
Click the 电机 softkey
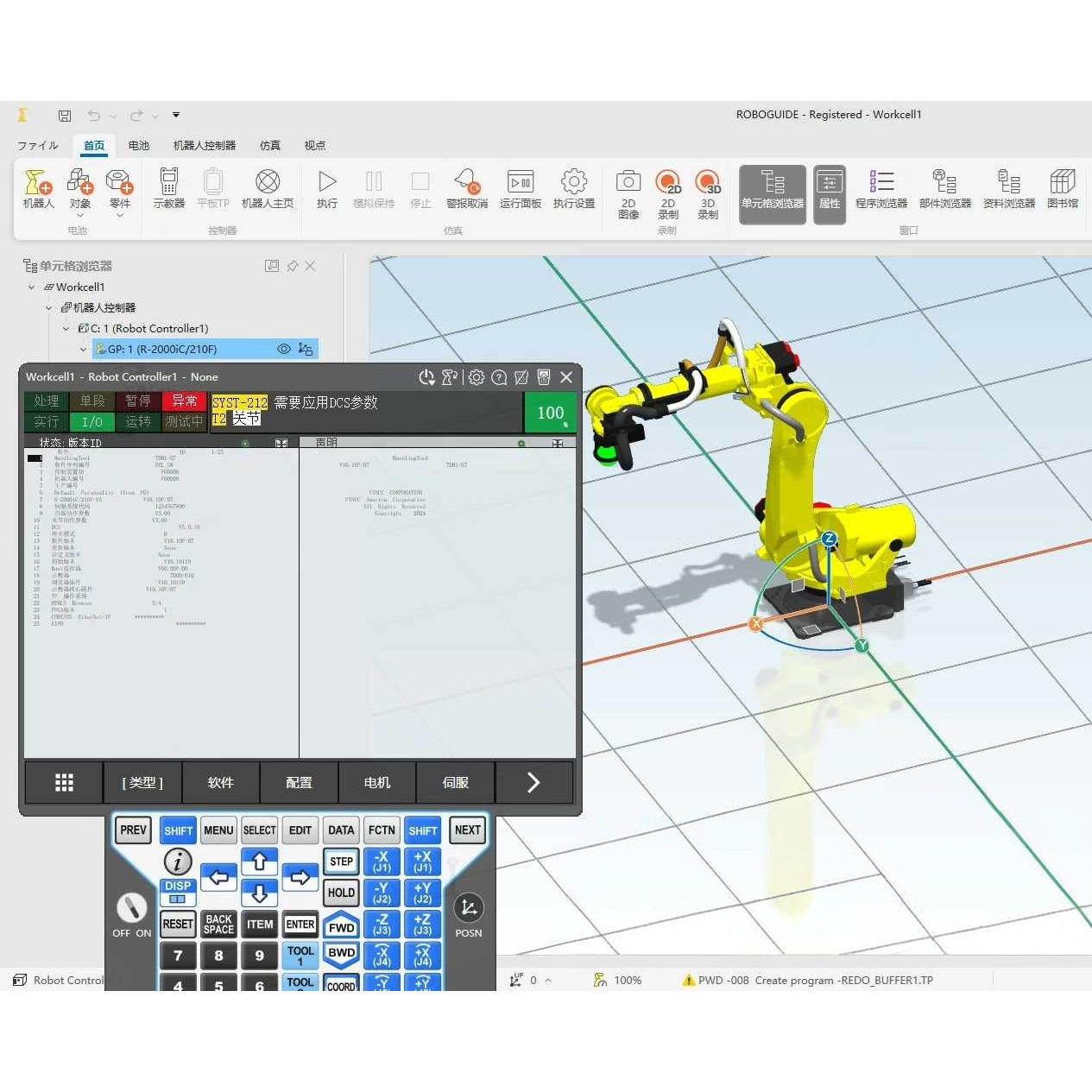[377, 782]
